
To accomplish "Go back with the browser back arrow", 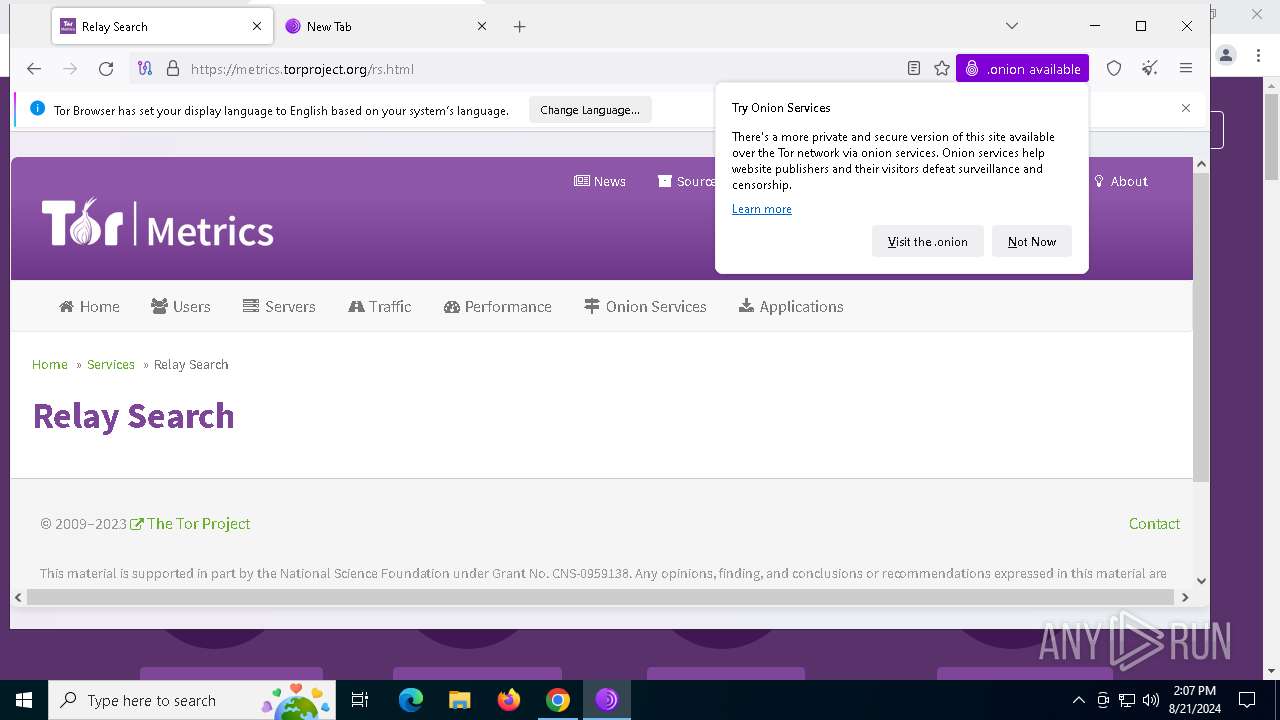I will 34,69.
